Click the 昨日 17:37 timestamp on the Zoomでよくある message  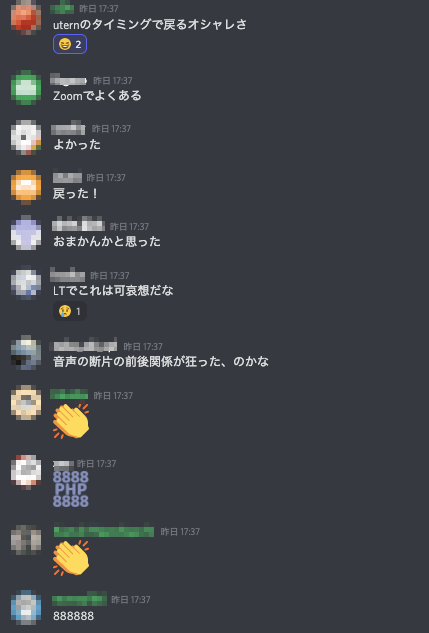pos(113,80)
